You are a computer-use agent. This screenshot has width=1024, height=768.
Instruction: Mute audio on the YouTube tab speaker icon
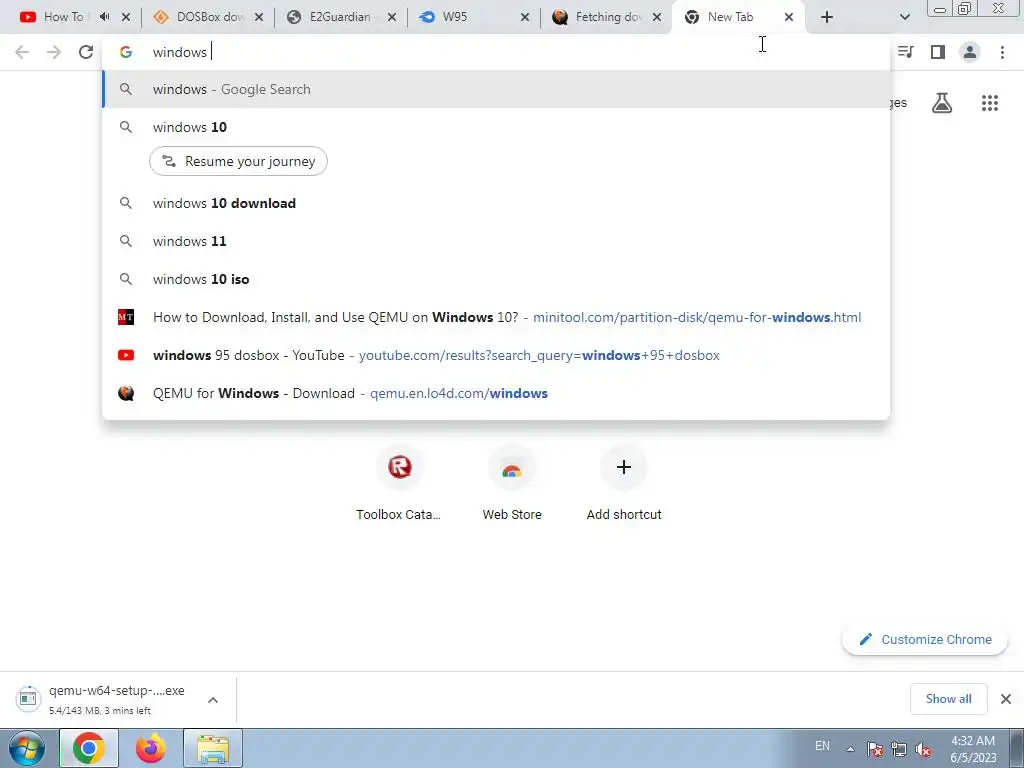104,17
